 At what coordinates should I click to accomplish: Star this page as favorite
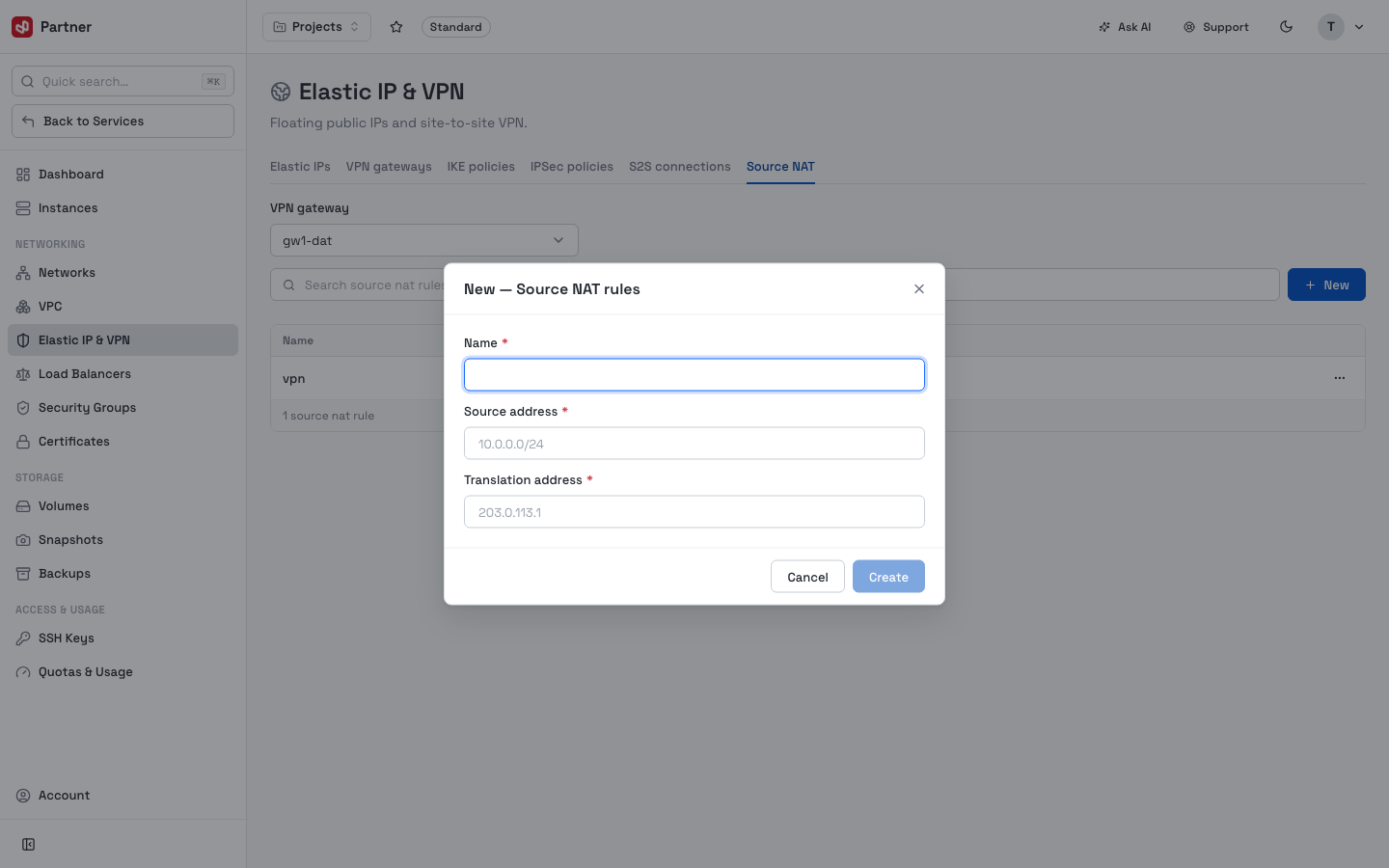tap(396, 27)
